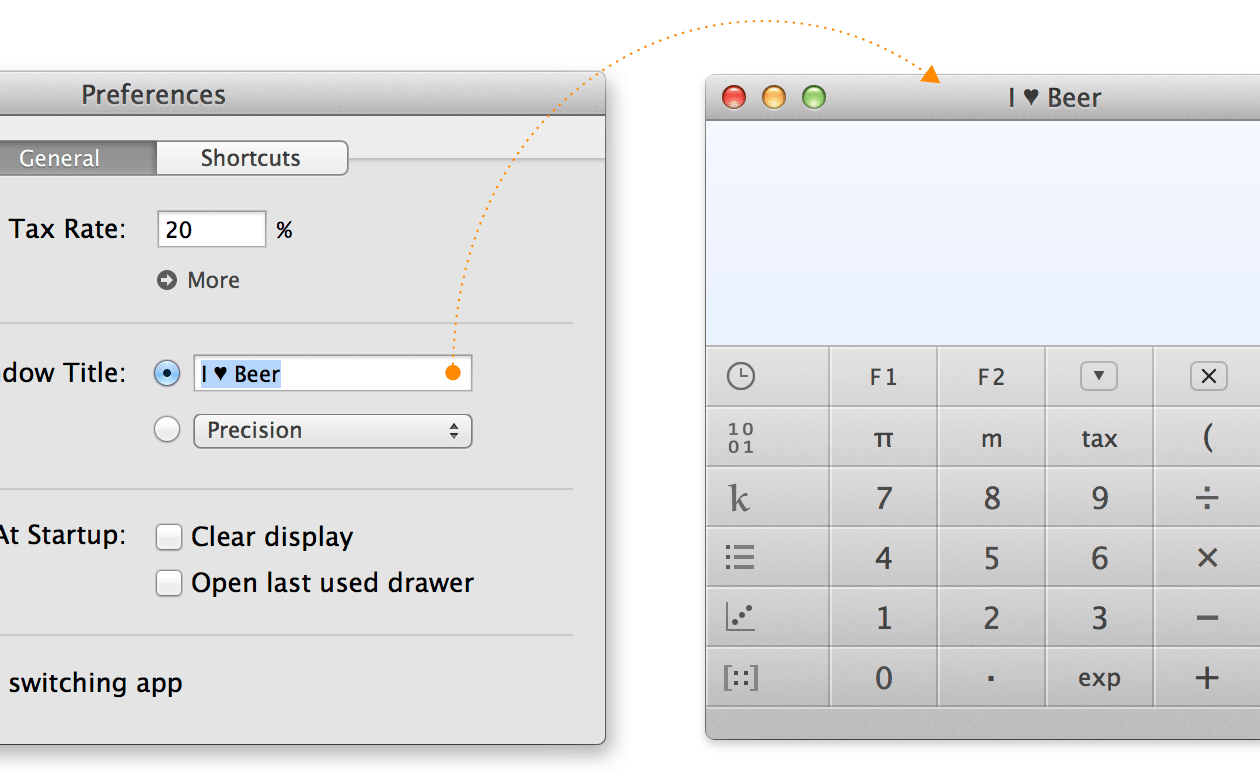This screenshot has height=780, width=1260.
Task: Open the list drawer icon
Action: click(x=740, y=557)
